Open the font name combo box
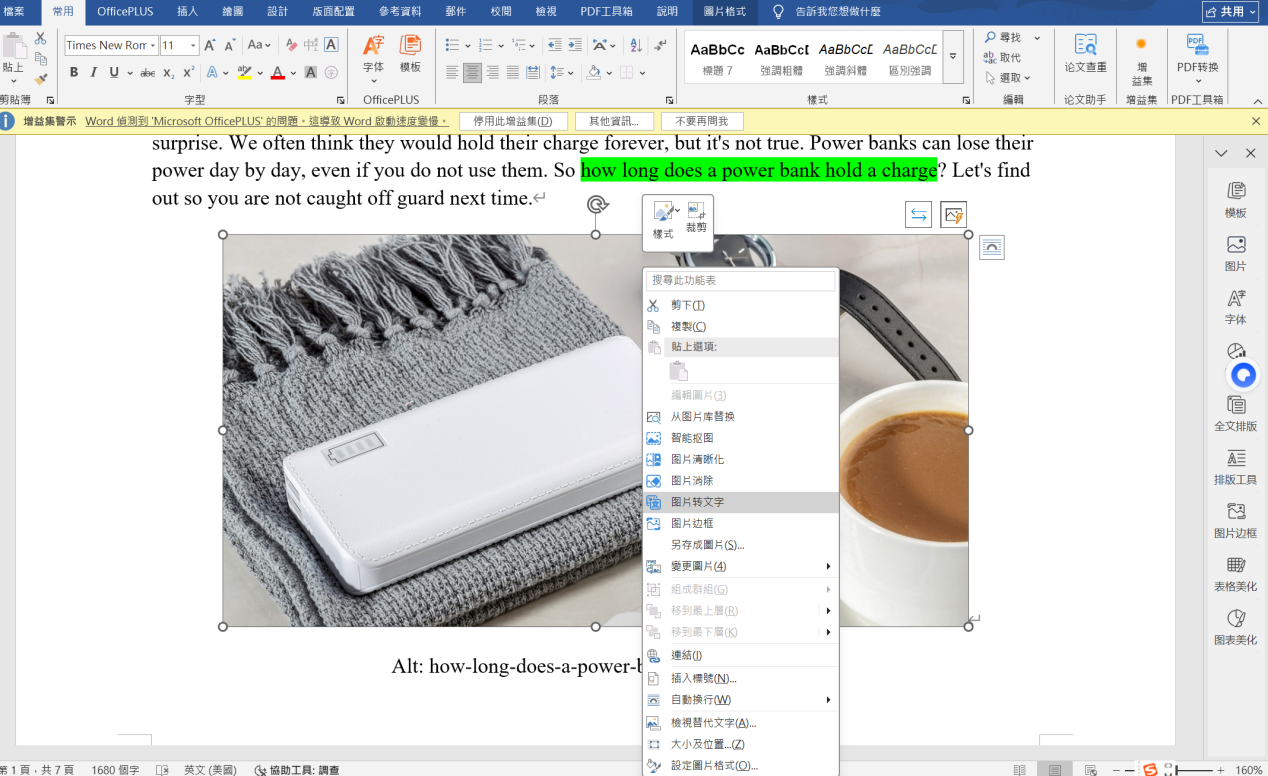1268x776 pixels. (x=111, y=45)
